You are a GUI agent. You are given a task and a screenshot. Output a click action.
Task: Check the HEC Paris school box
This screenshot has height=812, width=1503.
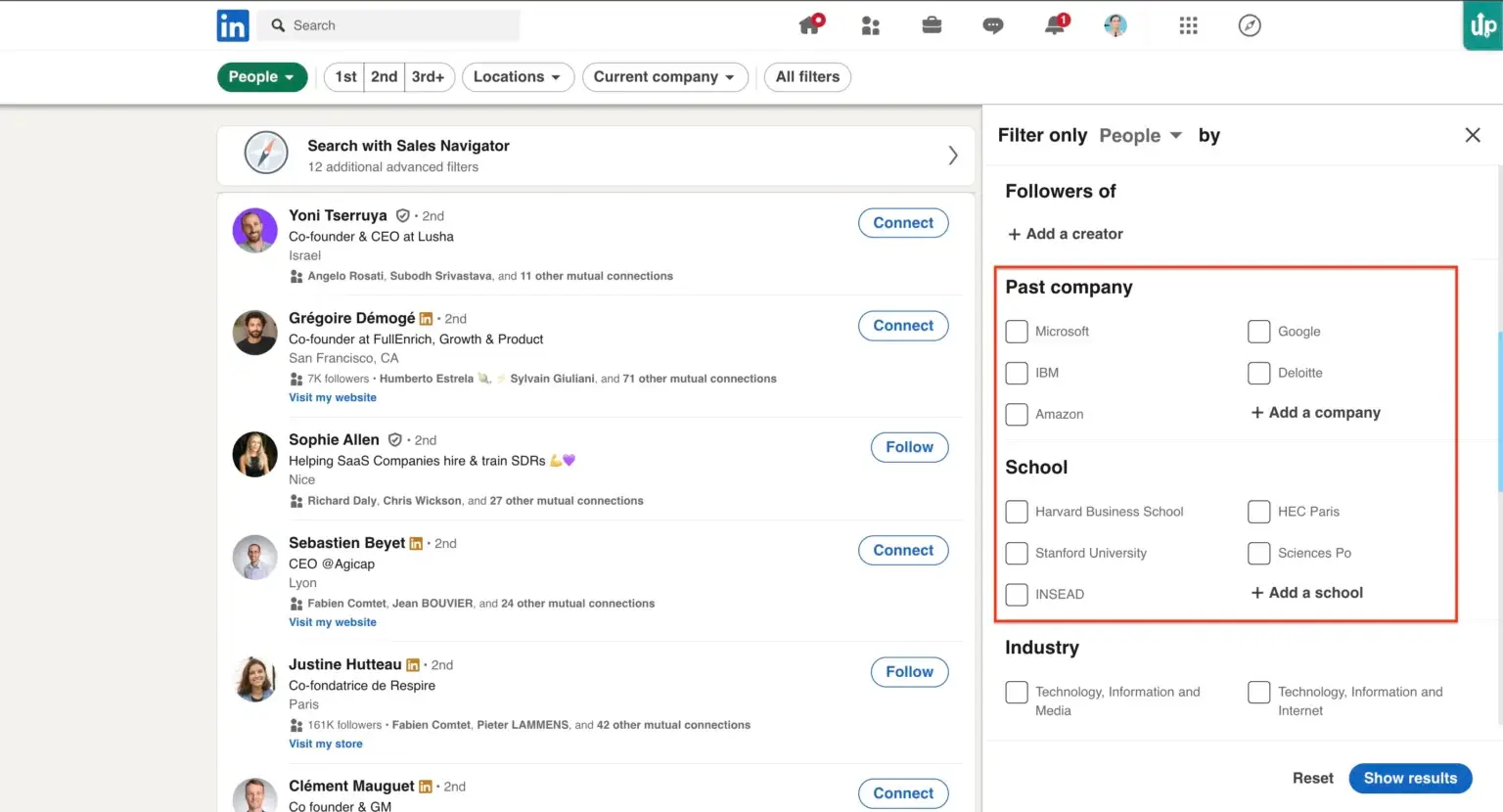(x=1259, y=512)
